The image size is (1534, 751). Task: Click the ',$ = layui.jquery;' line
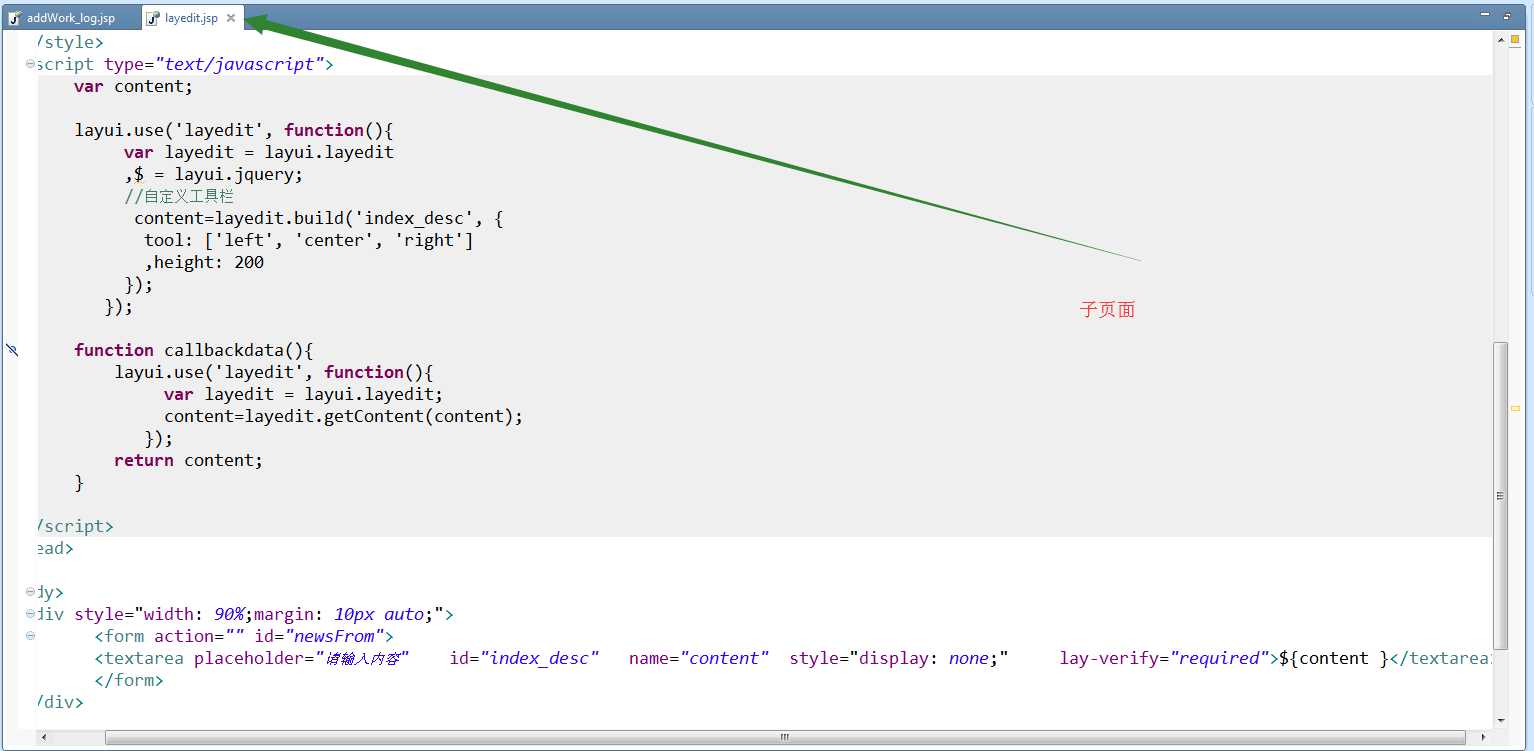point(213,174)
